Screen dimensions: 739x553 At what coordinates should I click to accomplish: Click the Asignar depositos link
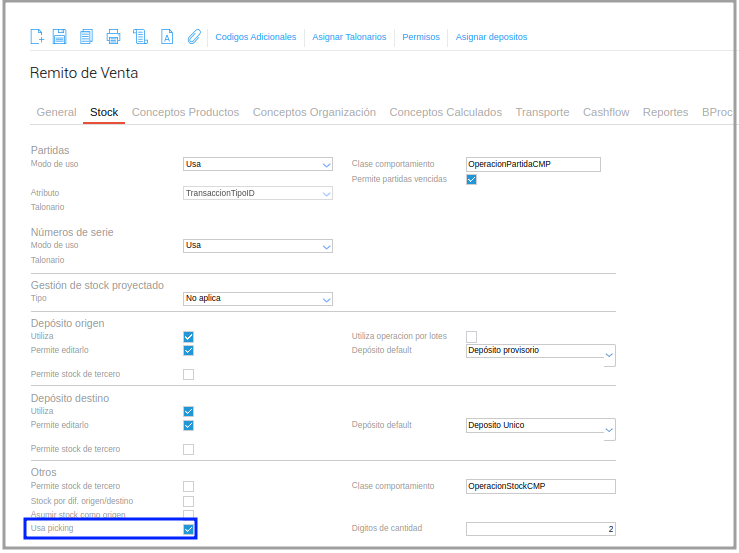(x=491, y=37)
